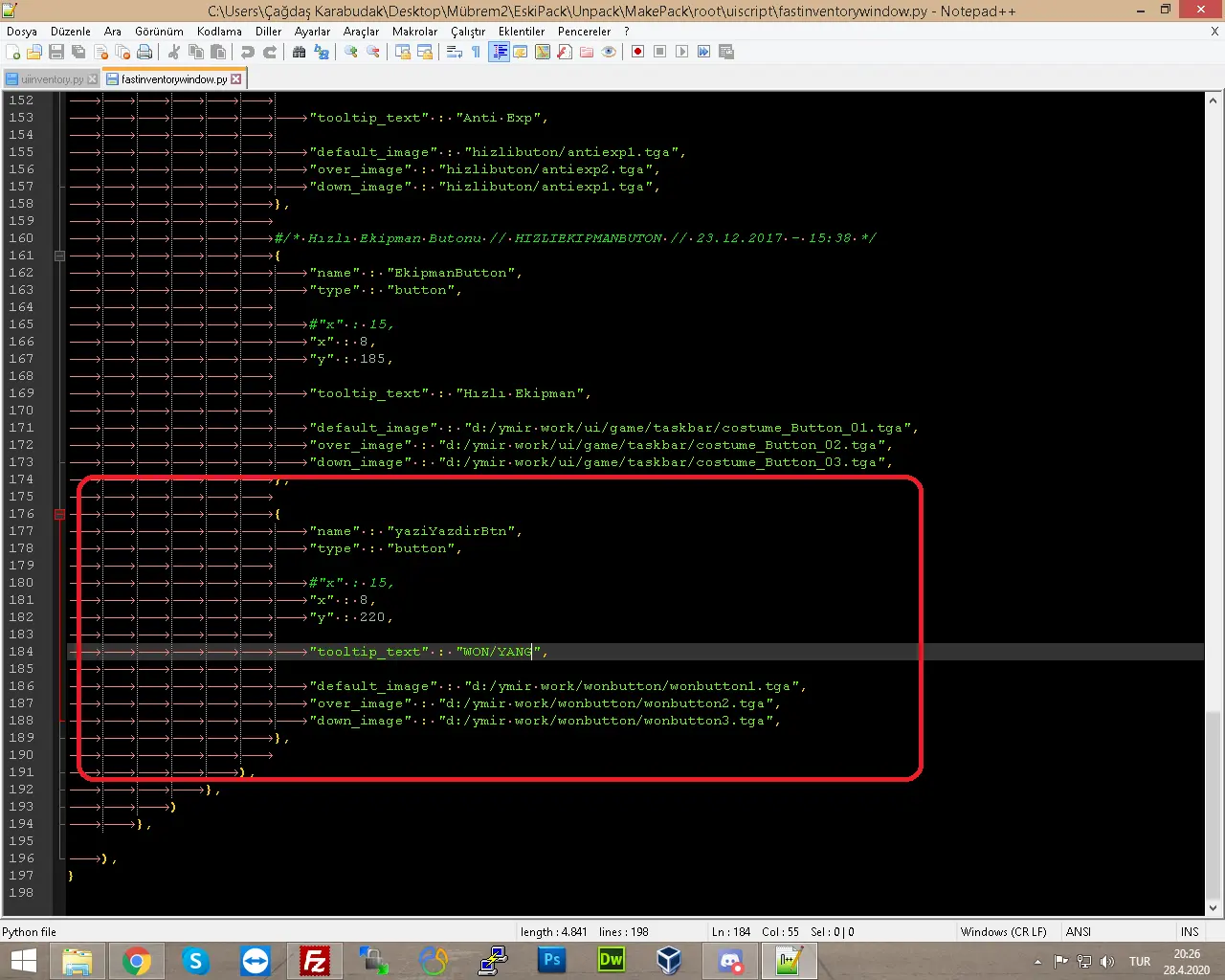The height and width of the screenshot is (980, 1225).
Task: Click the INS status bar indicator
Action: 1190,931
